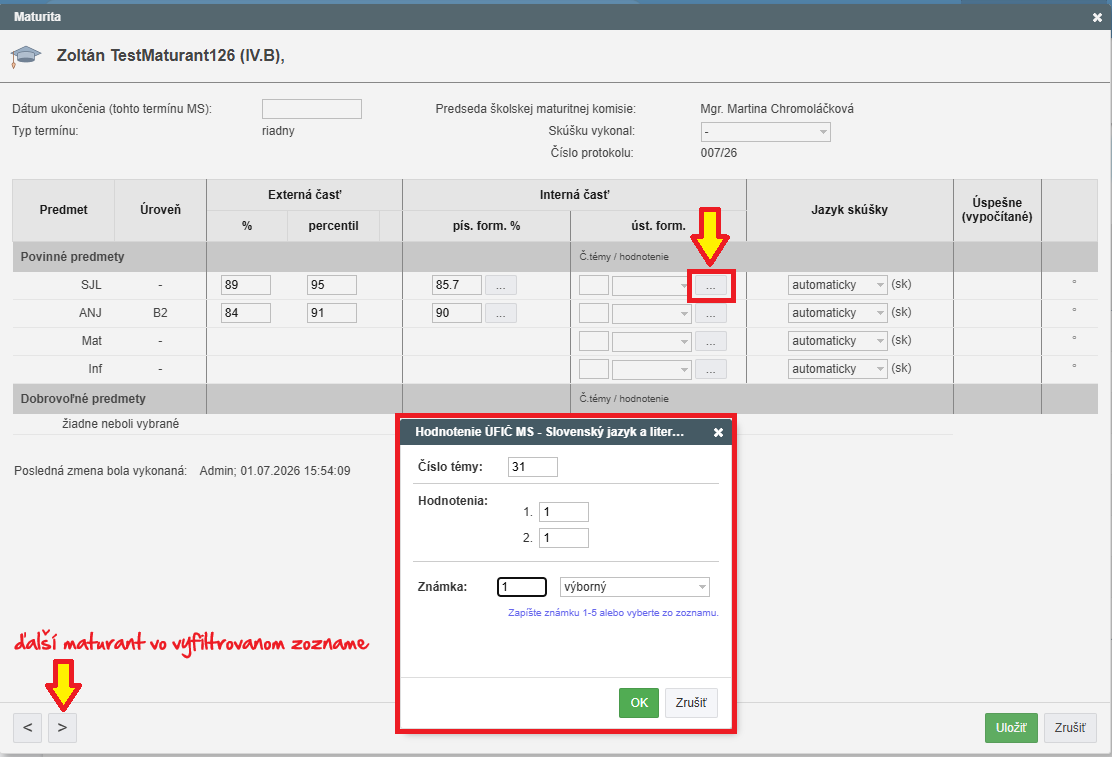Click the percentil column header

pos(333,226)
